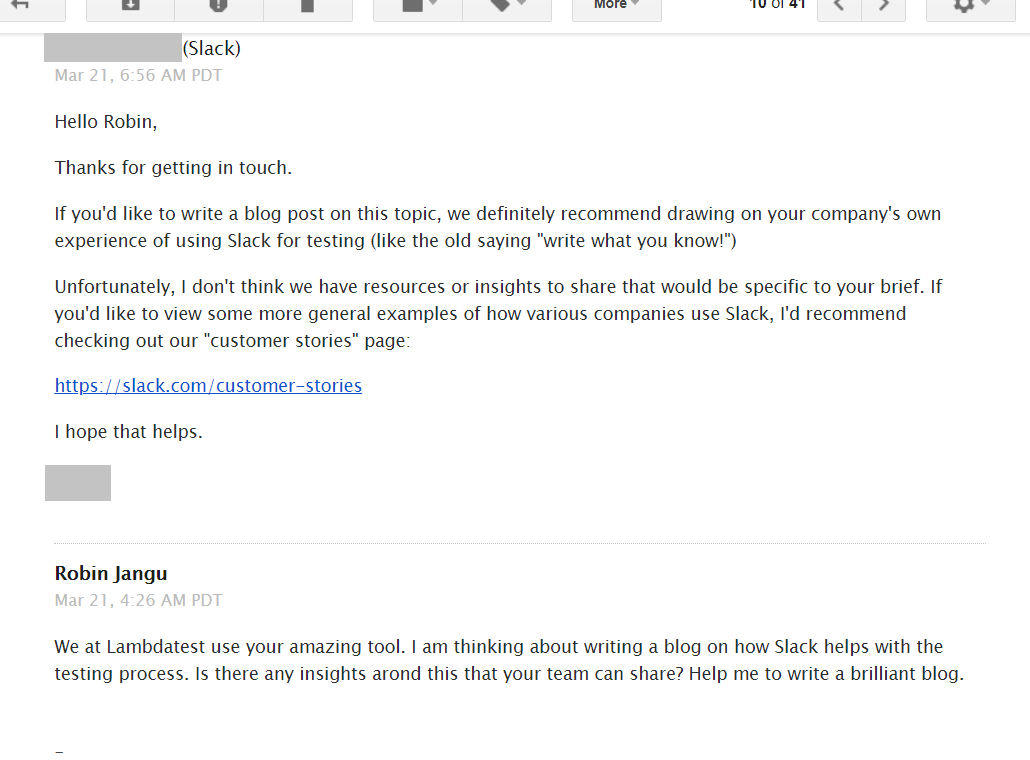Click the paragraph starting 'We at Lambdatest'
Viewport: 1030px width, 760px height.
pos(509,660)
